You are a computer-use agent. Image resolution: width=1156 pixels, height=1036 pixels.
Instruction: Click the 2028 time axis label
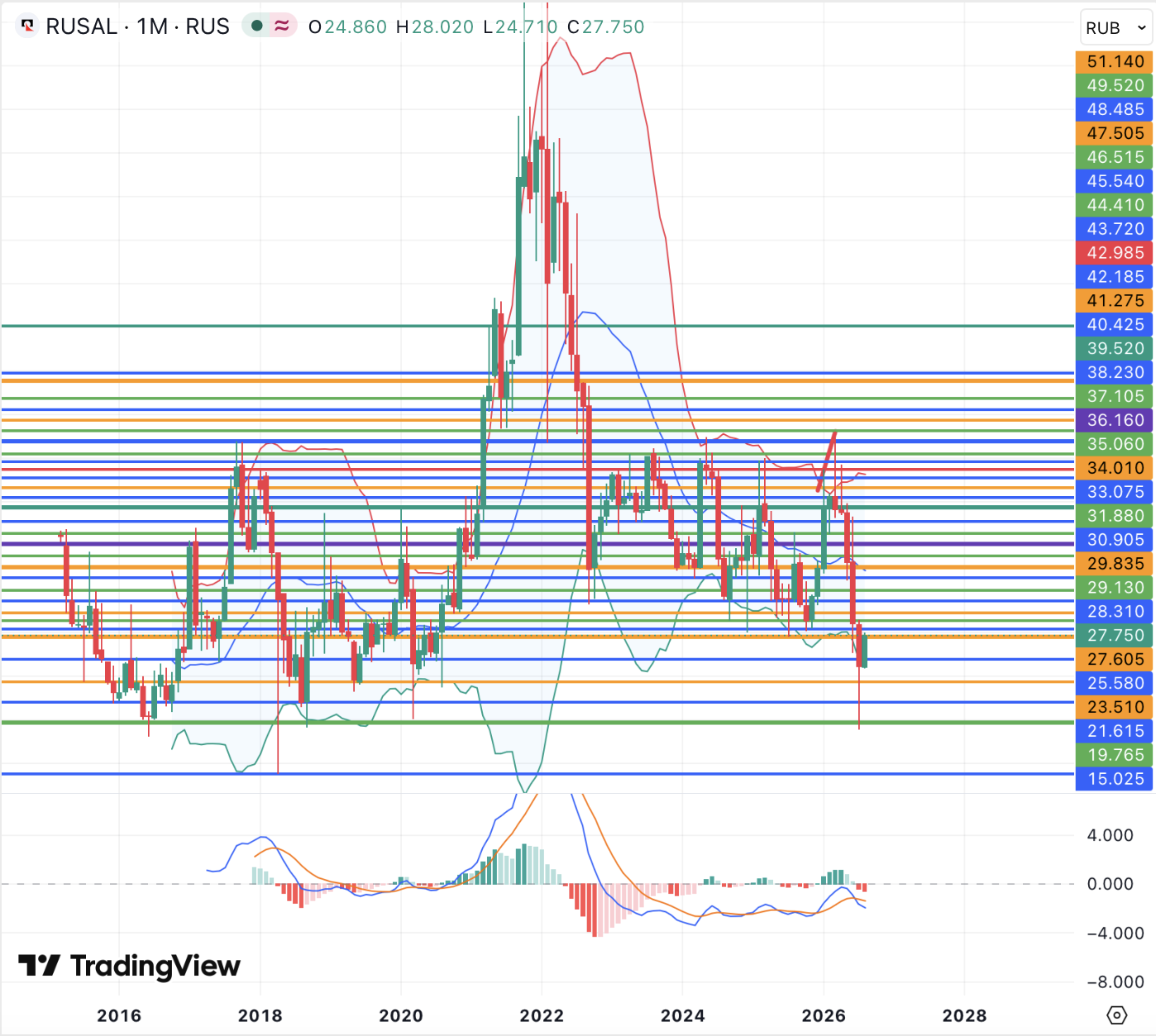point(964,1015)
